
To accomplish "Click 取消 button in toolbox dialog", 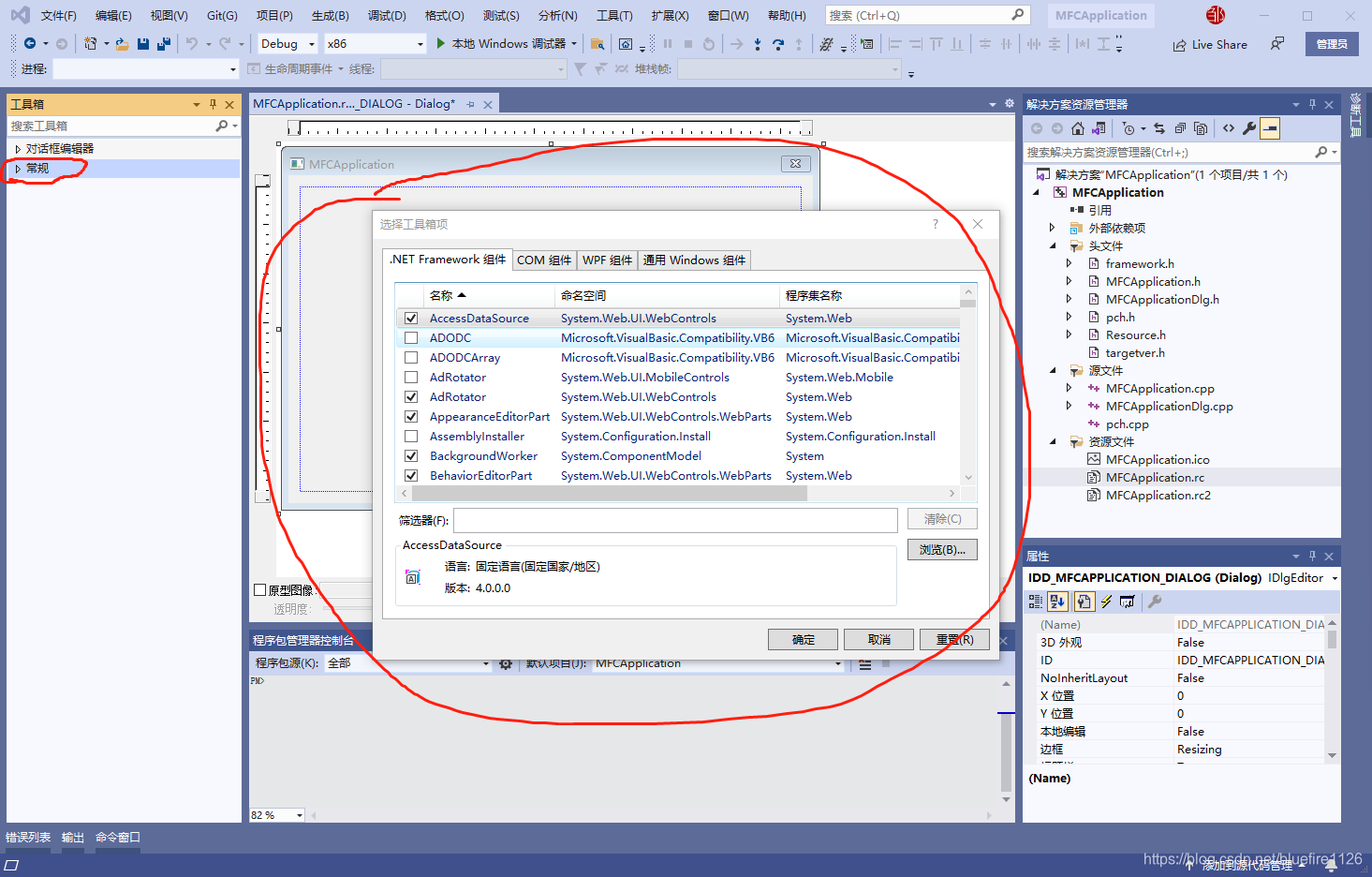I will pos(879,639).
